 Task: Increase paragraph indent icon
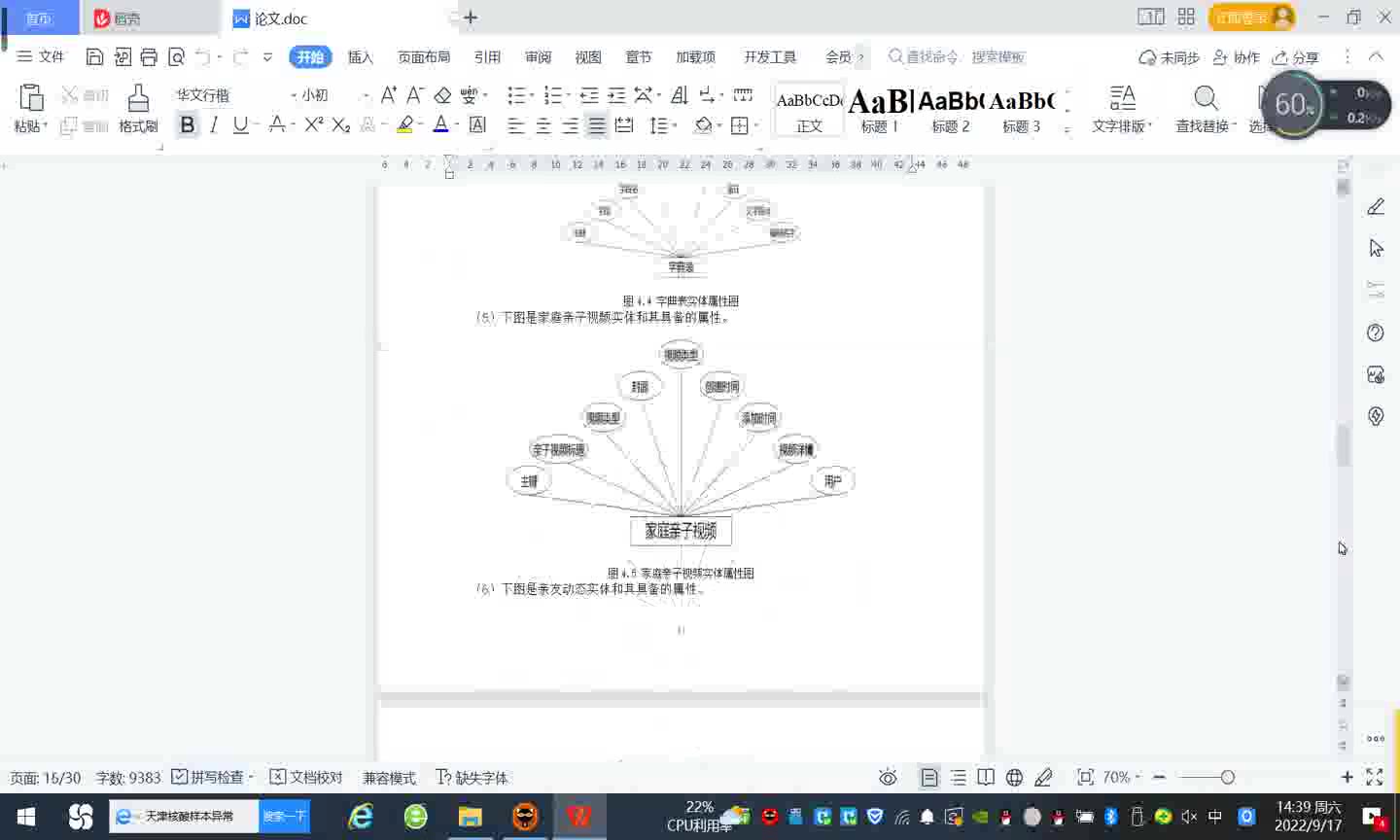(x=616, y=95)
